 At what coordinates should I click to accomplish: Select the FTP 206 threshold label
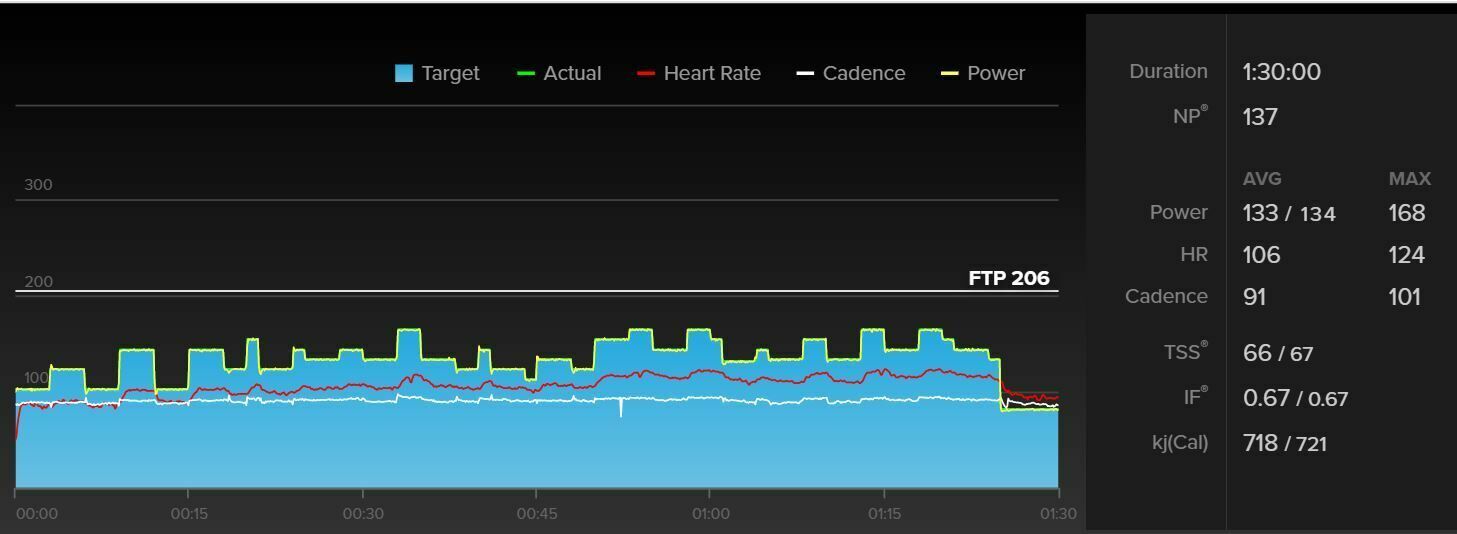(x=1008, y=278)
